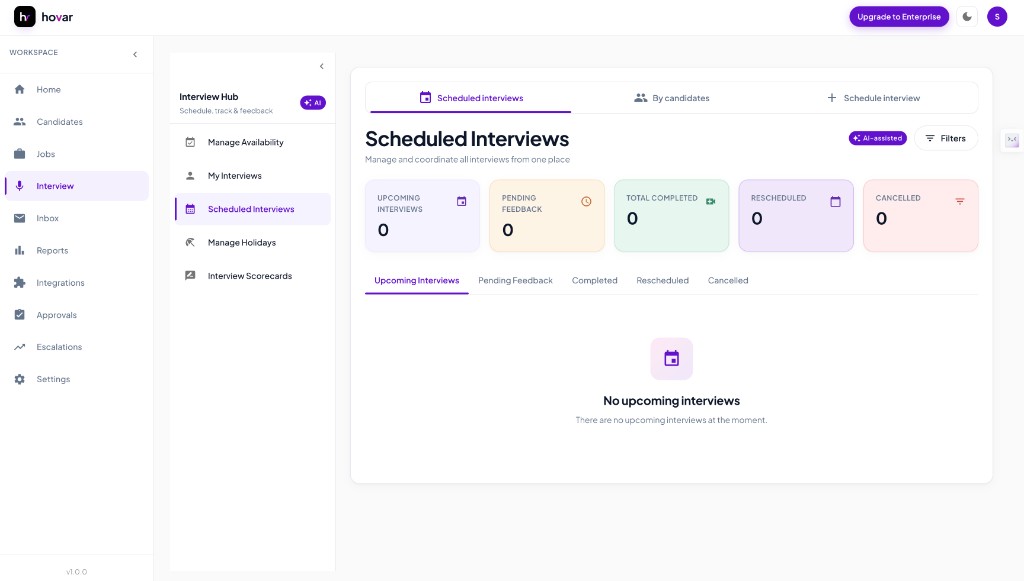The height and width of the screenshot is (581, 1024).
Task: Open the user avatar menu 'S'
Action: [997, 17]
